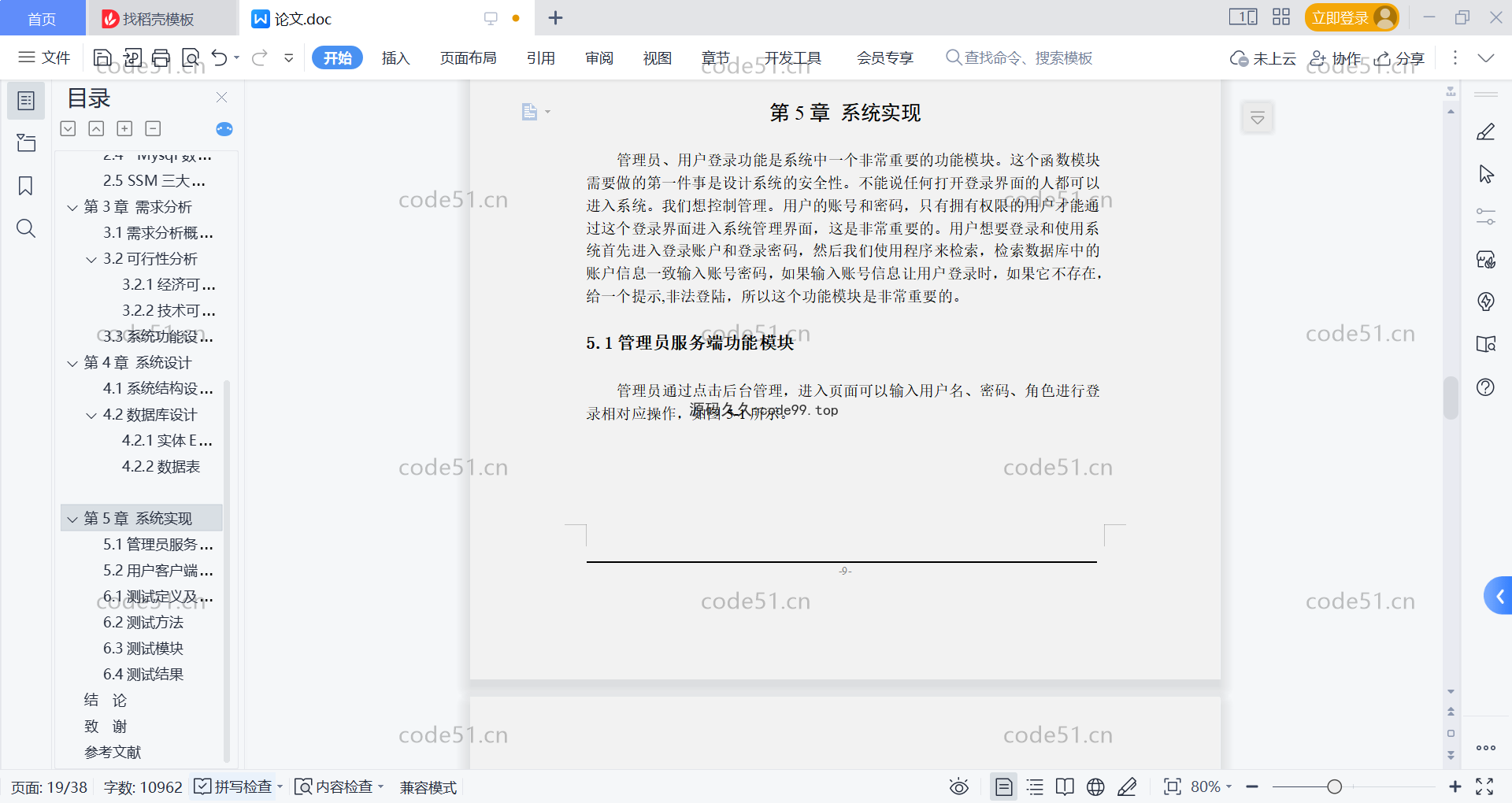Open the bookmark sidebar icon

26,186
